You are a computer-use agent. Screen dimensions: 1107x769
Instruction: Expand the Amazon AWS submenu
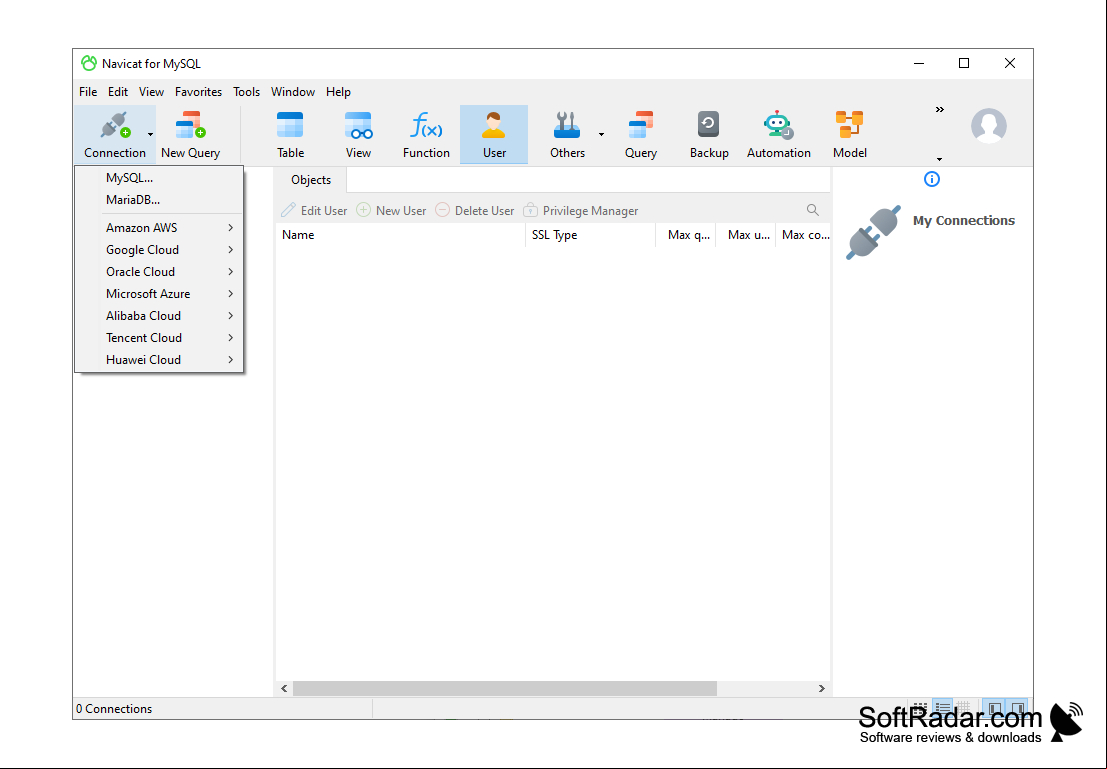pyautogui.click(x=159, y=227)
